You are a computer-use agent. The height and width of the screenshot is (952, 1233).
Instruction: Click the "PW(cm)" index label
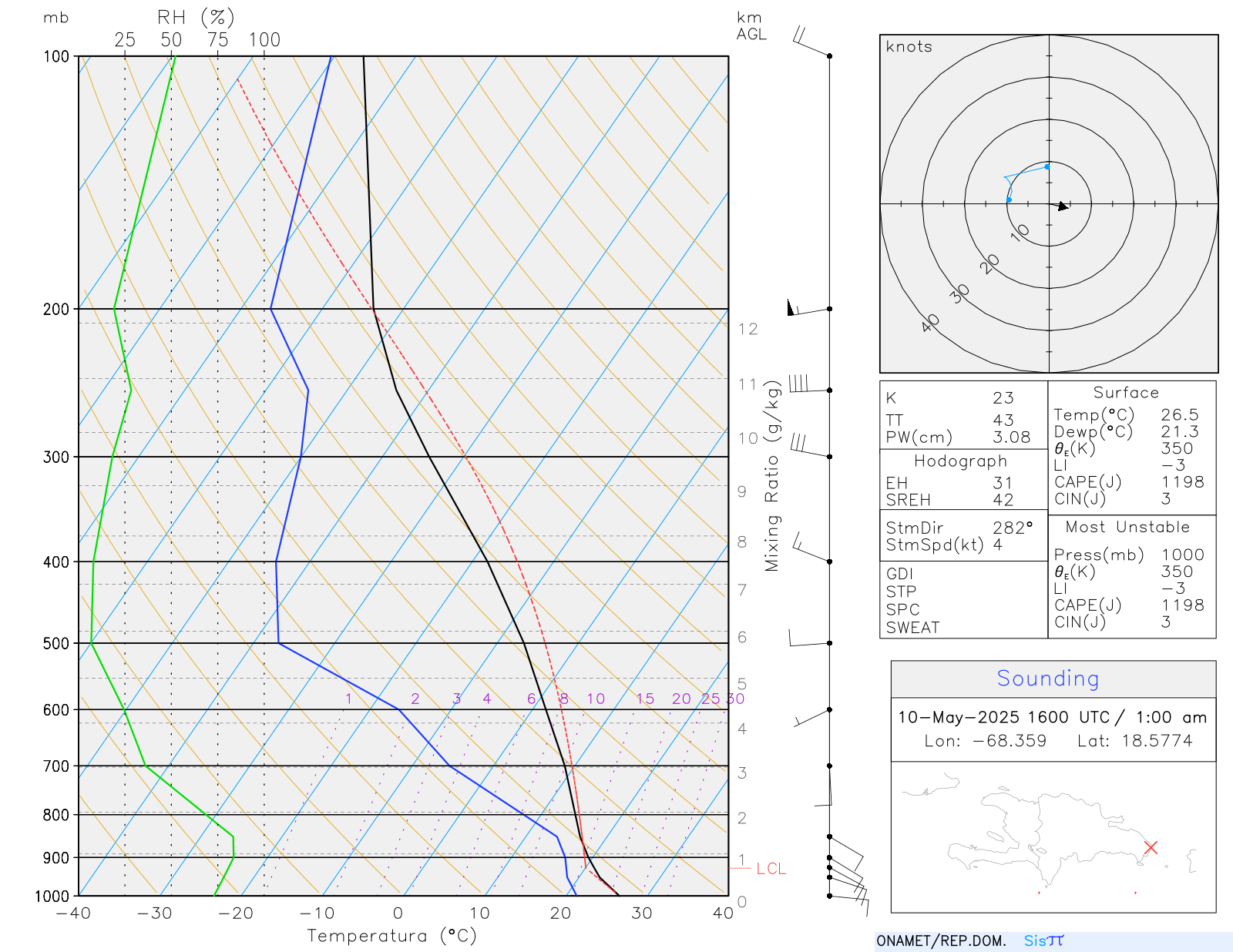pos(919,437)
